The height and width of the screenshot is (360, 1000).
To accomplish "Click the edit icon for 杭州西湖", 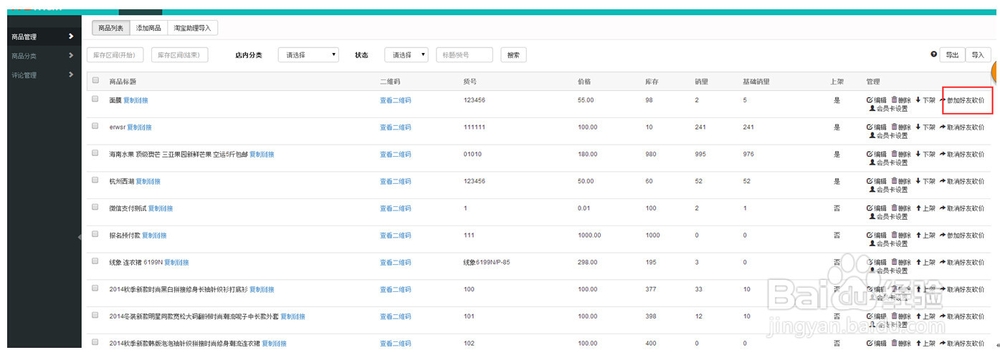I will click(870, 181).
